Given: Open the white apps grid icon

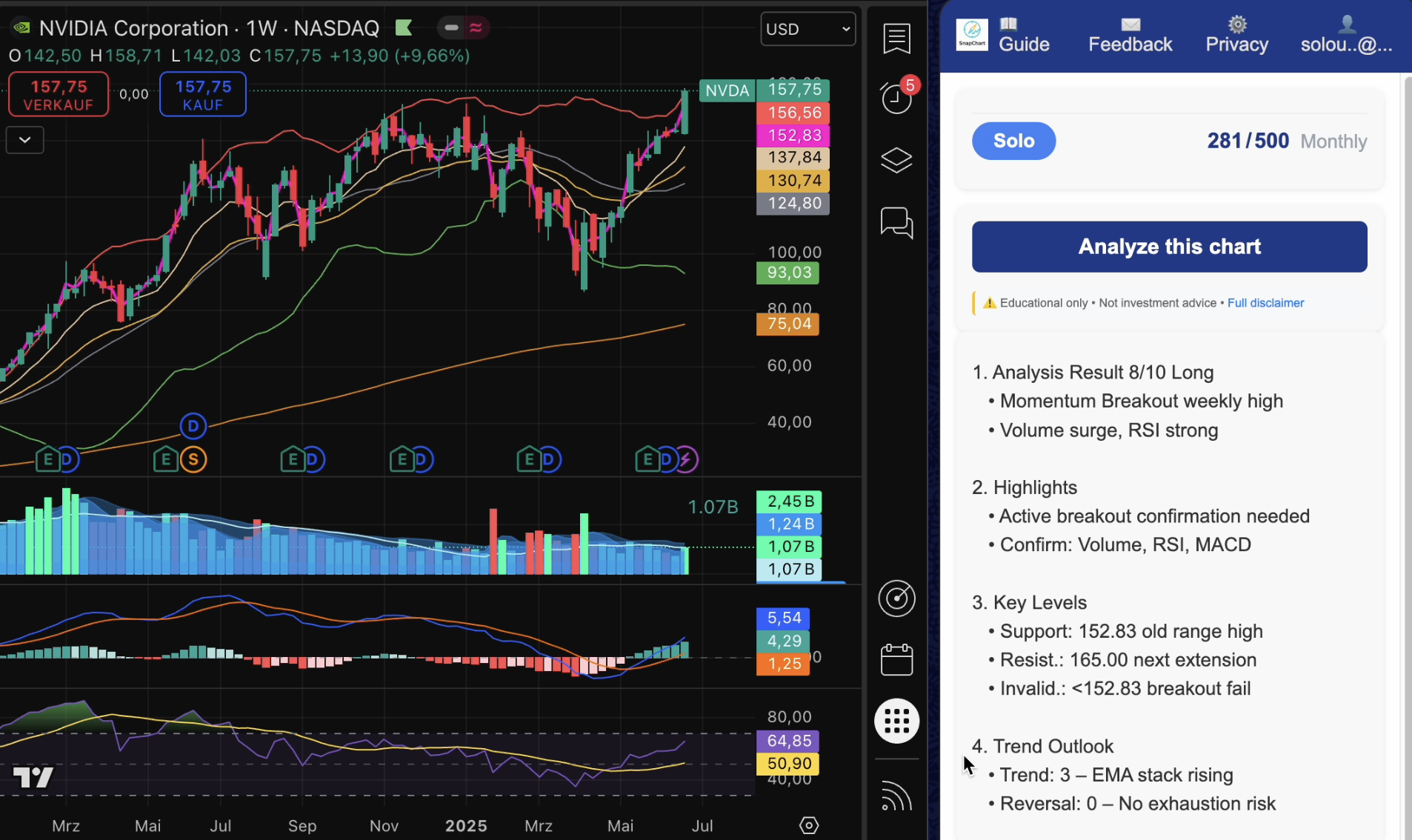Looking at the screenshot, I should (896, 721).
